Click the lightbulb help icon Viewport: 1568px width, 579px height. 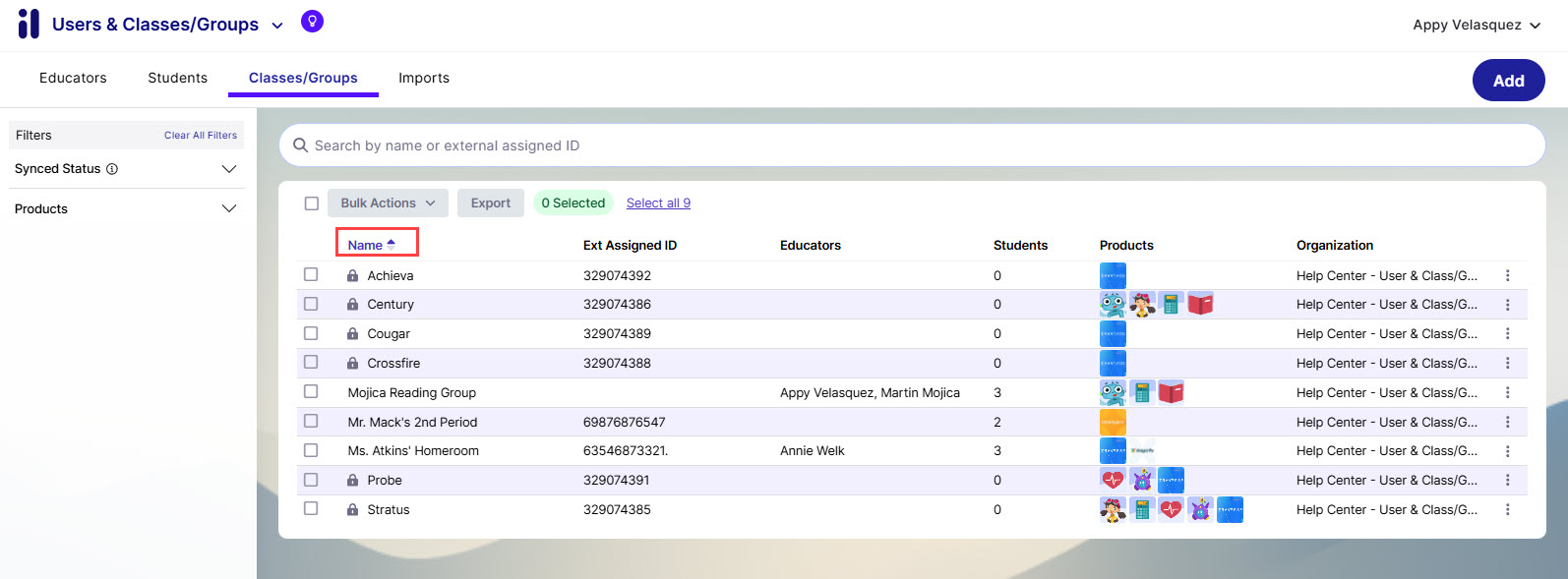coord(312,22)
